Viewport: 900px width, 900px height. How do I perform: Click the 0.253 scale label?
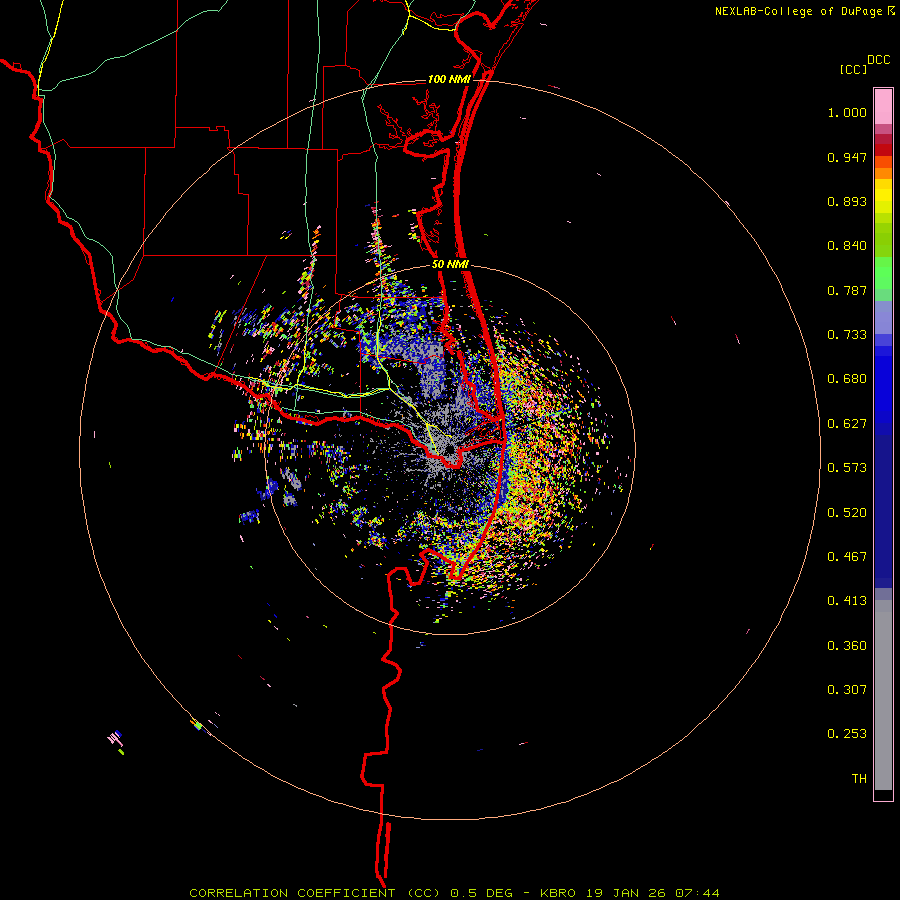click(847, 734)
